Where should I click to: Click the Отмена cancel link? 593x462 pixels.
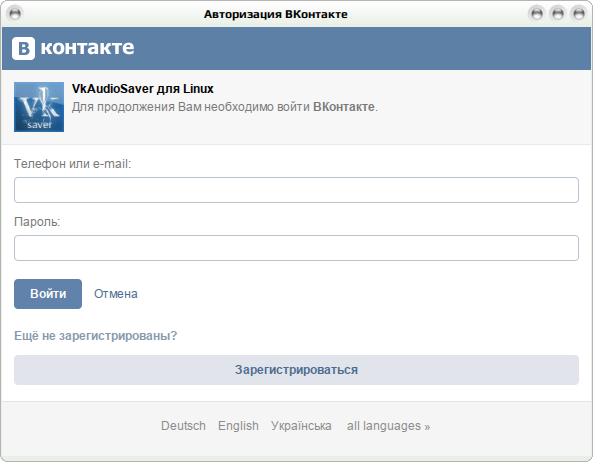click(116, 294)
